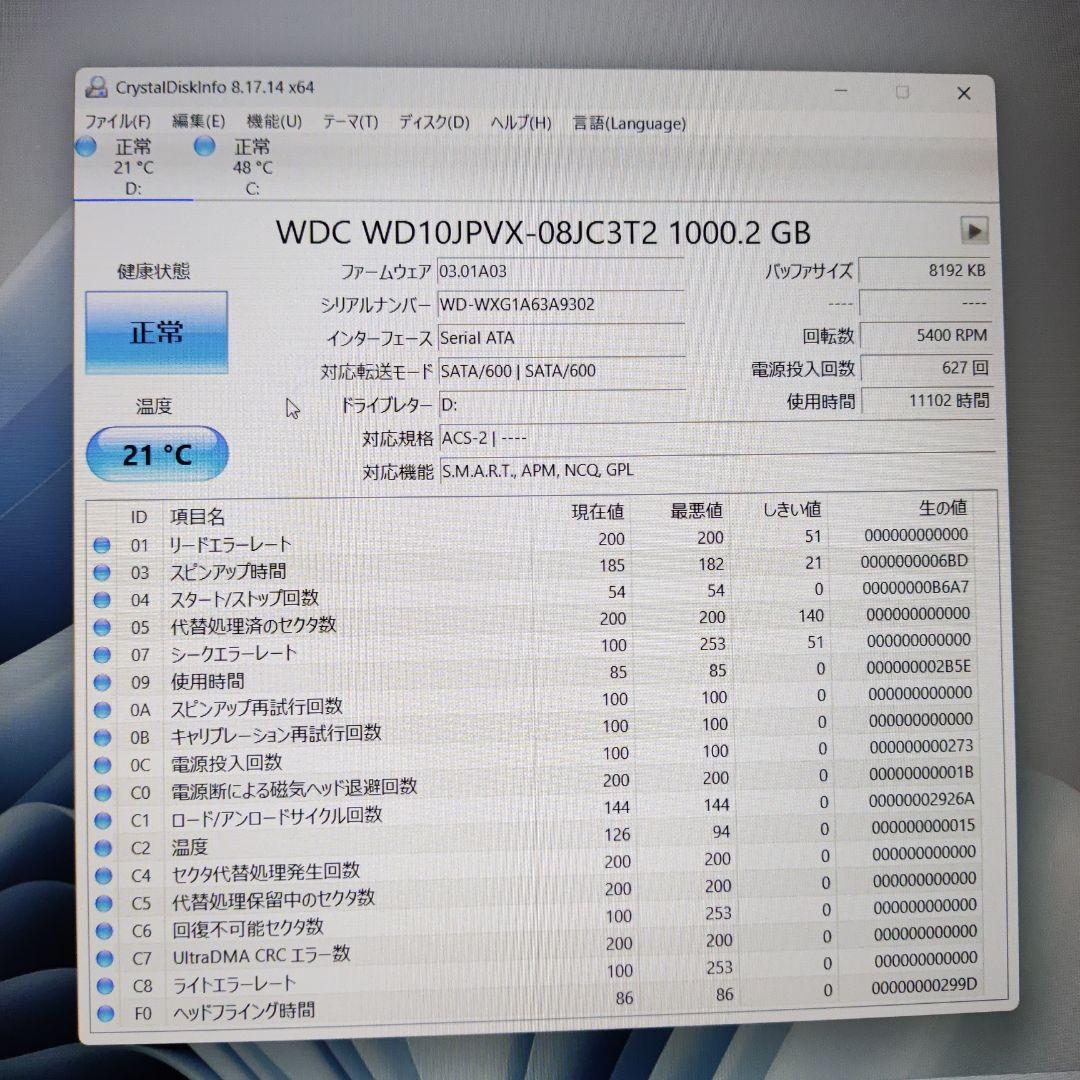This screenshot has width=1080, height=1080.
Task: Click the next disk arrow button
Action: click(975, 231)
